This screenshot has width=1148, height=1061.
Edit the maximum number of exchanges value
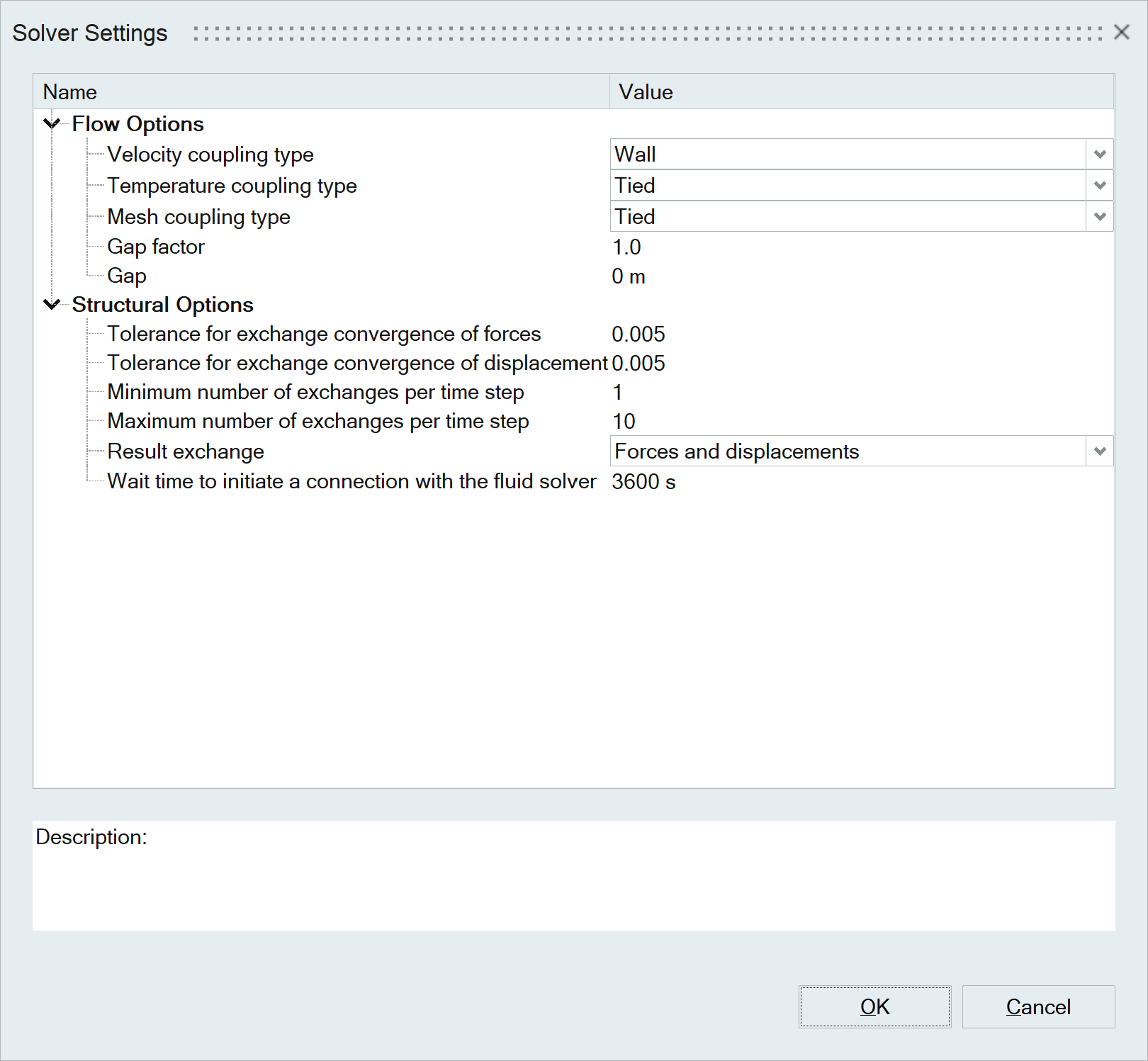(x=624, y=422)
